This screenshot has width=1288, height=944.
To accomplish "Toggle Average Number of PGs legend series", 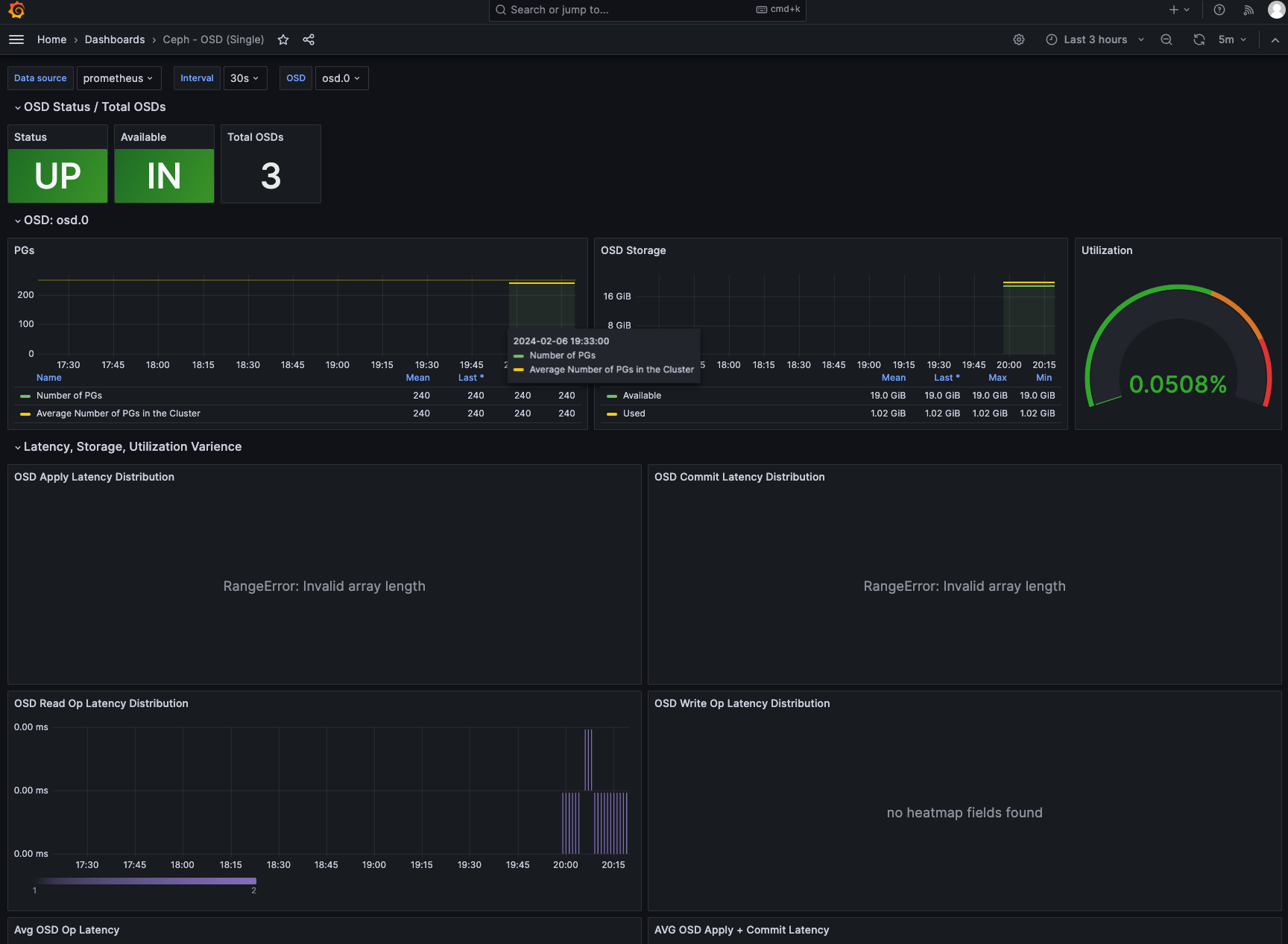I will [x=119, y=414].
